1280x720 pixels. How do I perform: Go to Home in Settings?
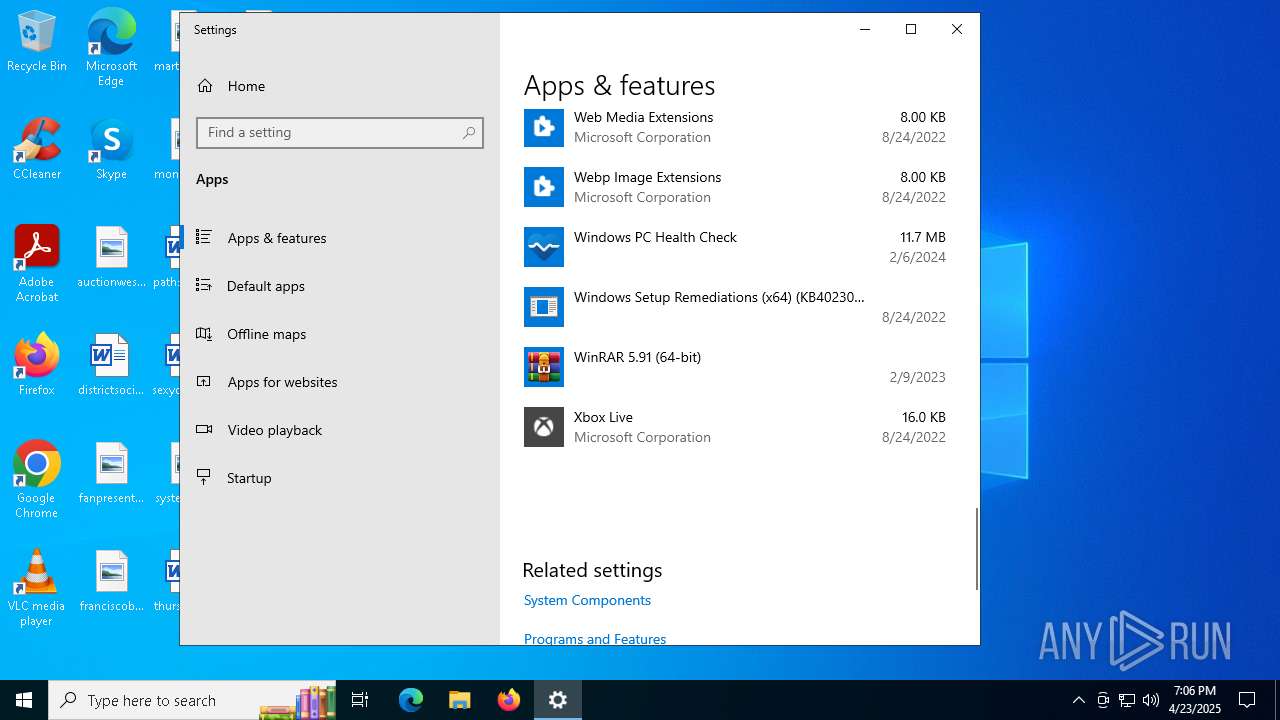[246, 86]
